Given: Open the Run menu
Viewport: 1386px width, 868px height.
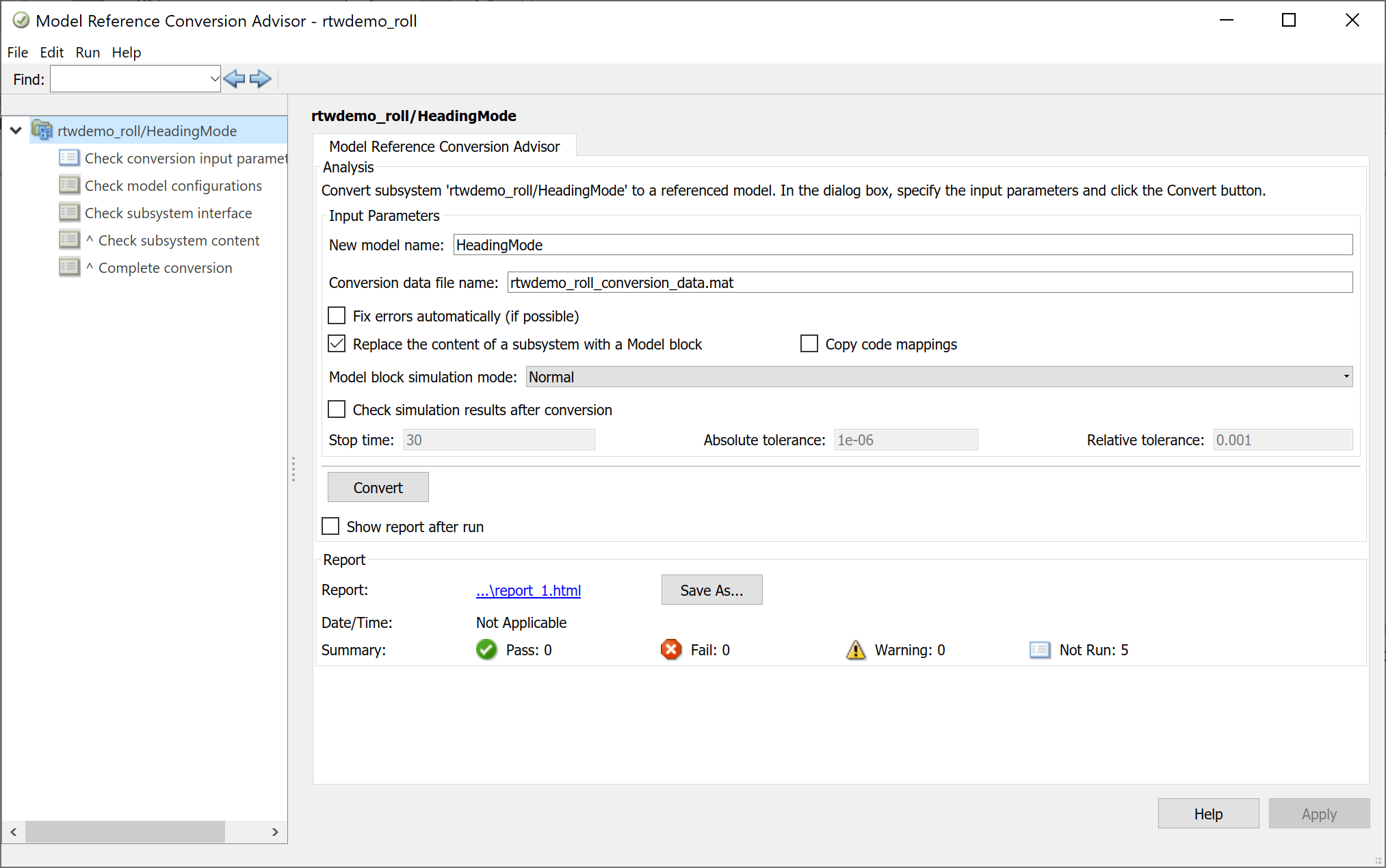Looking at the screenshot, I should point(88,52).
